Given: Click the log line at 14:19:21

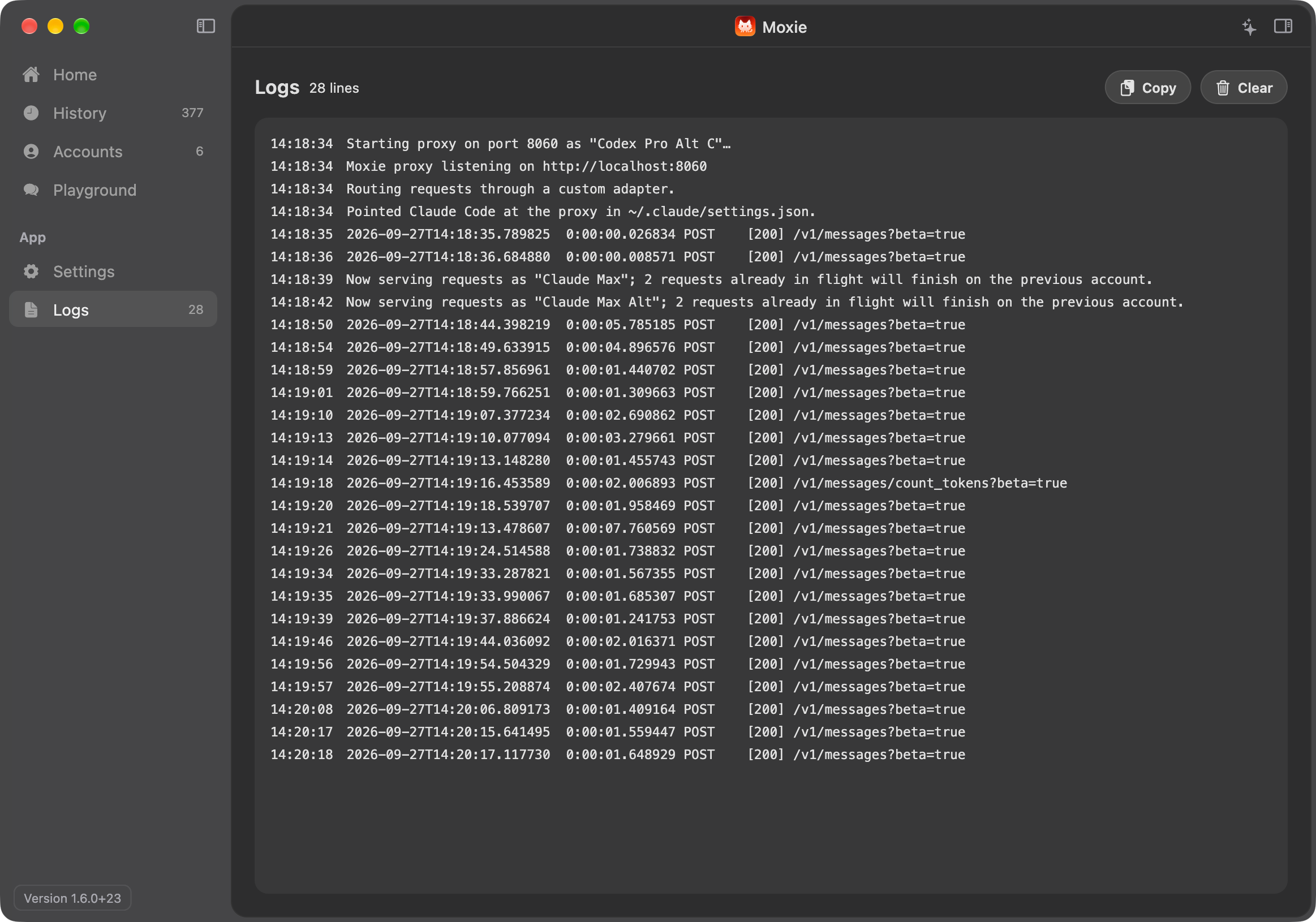Looking at the screenshot, I should 617,528.
